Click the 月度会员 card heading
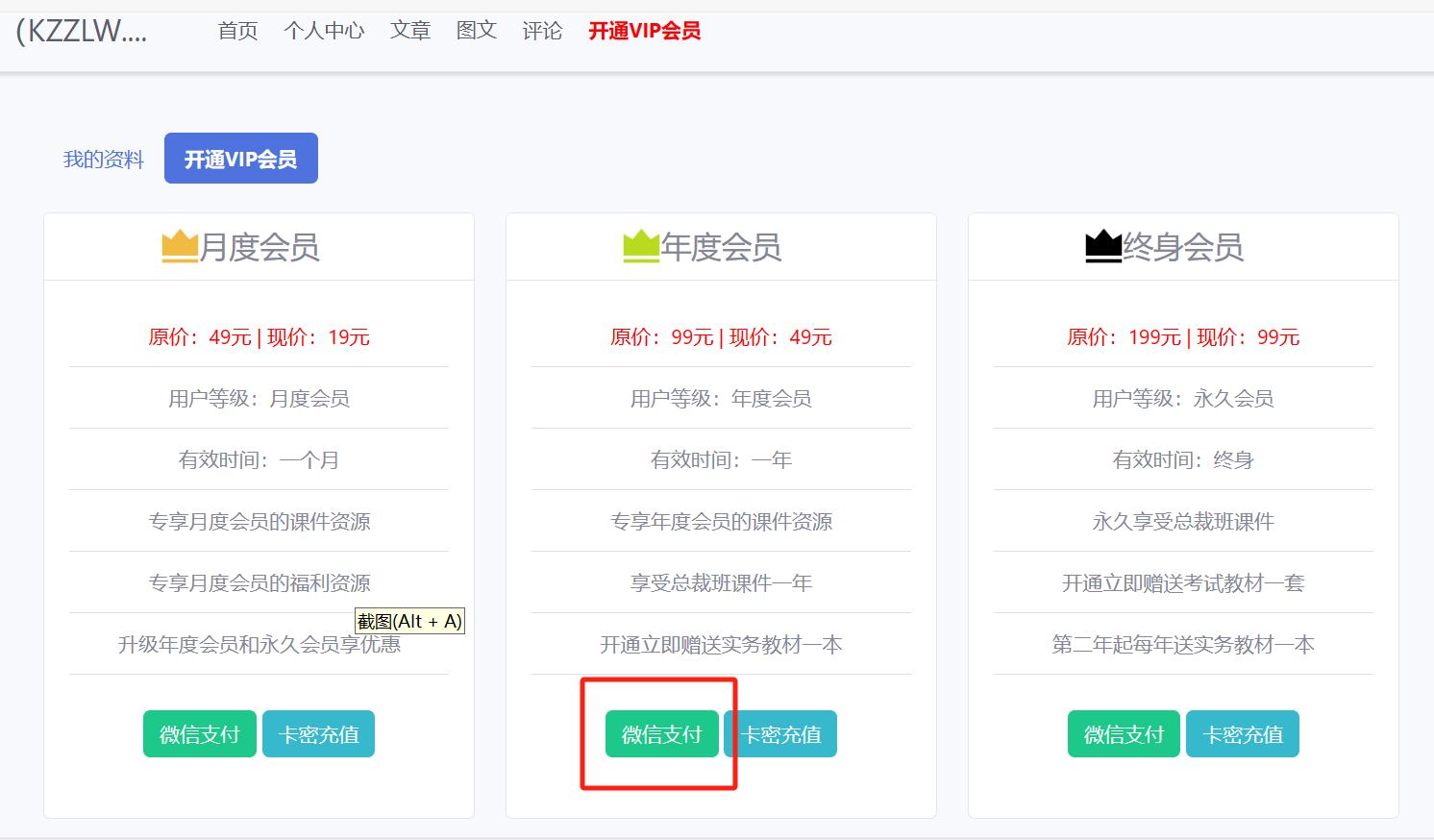 [260, 248]
